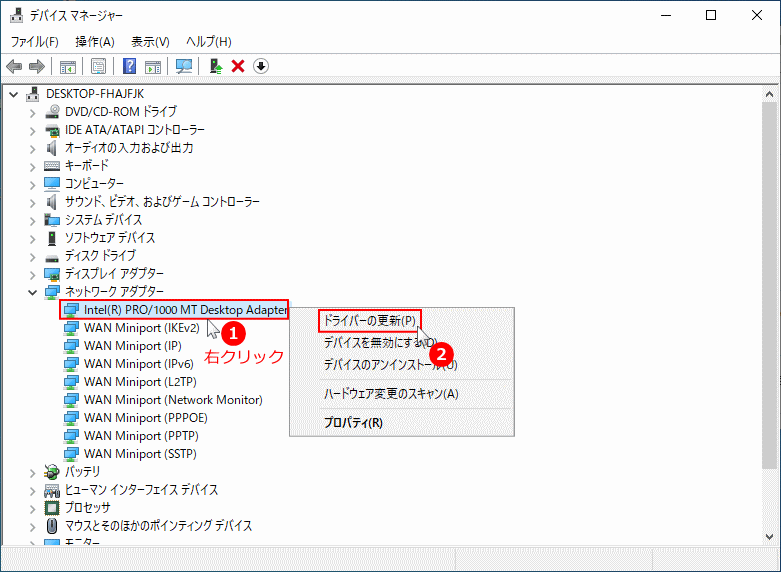Choose デバイスのアンインストール in the context menu
The height and width of the screenshot is (572, 781).
point(401,365)
